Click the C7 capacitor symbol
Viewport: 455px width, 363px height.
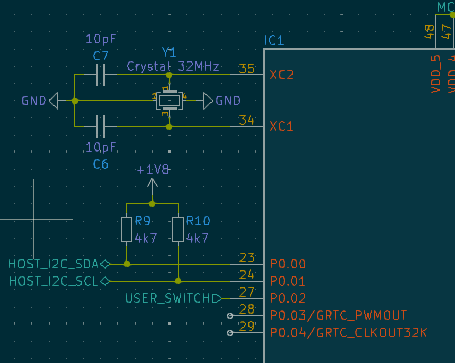point(100,75)
